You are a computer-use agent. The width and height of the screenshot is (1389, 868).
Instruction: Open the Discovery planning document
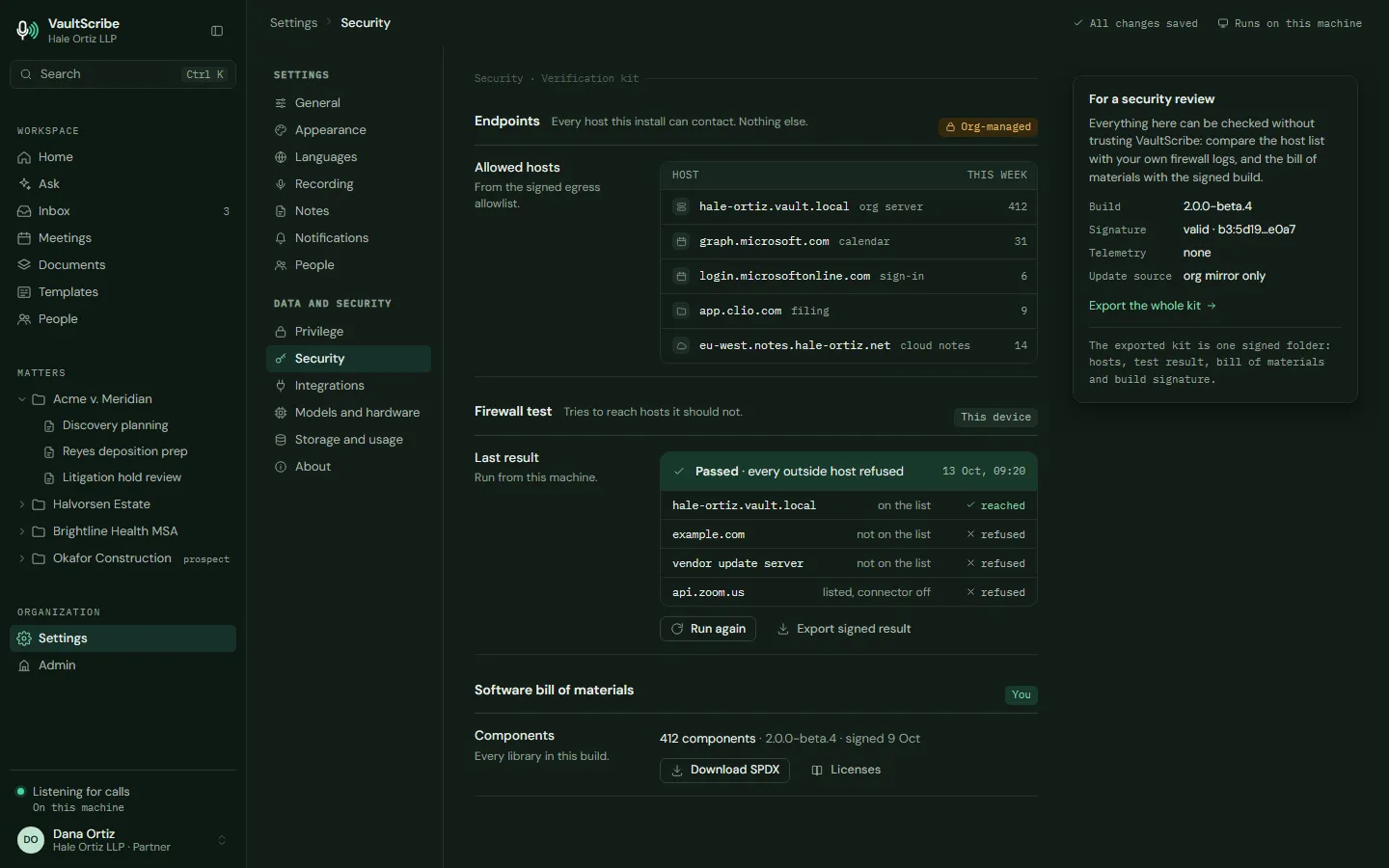coord(136,425)
